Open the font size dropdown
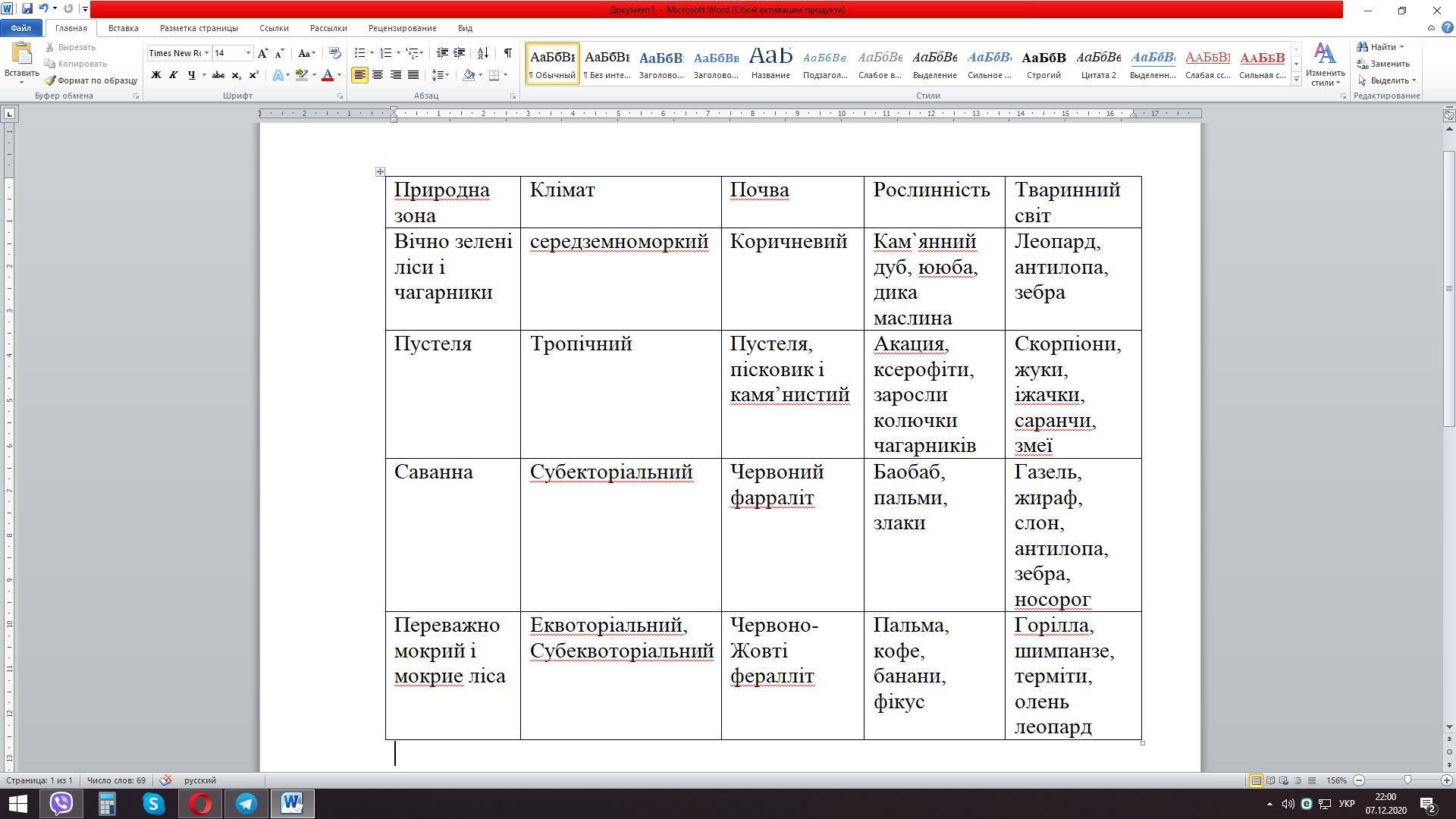This screenshot has height=819, width=1456. click(248, 53)
